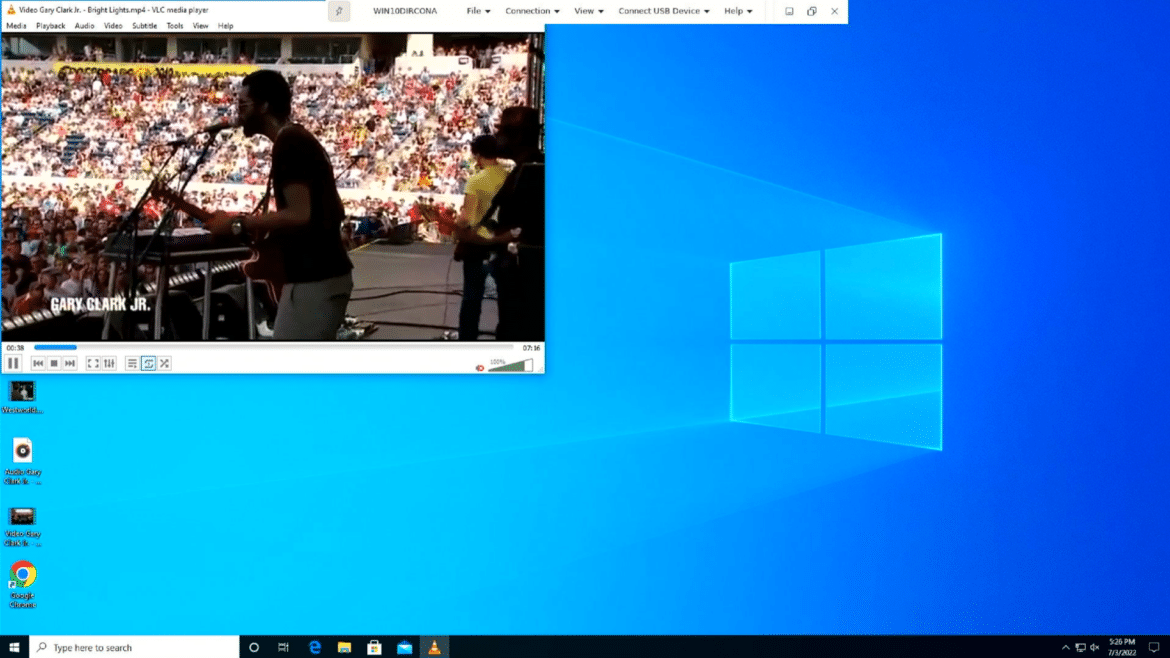Click the pin icon on remote toolbar
The width and height of the screenshot is (1170, 658).
pos(339,11)
